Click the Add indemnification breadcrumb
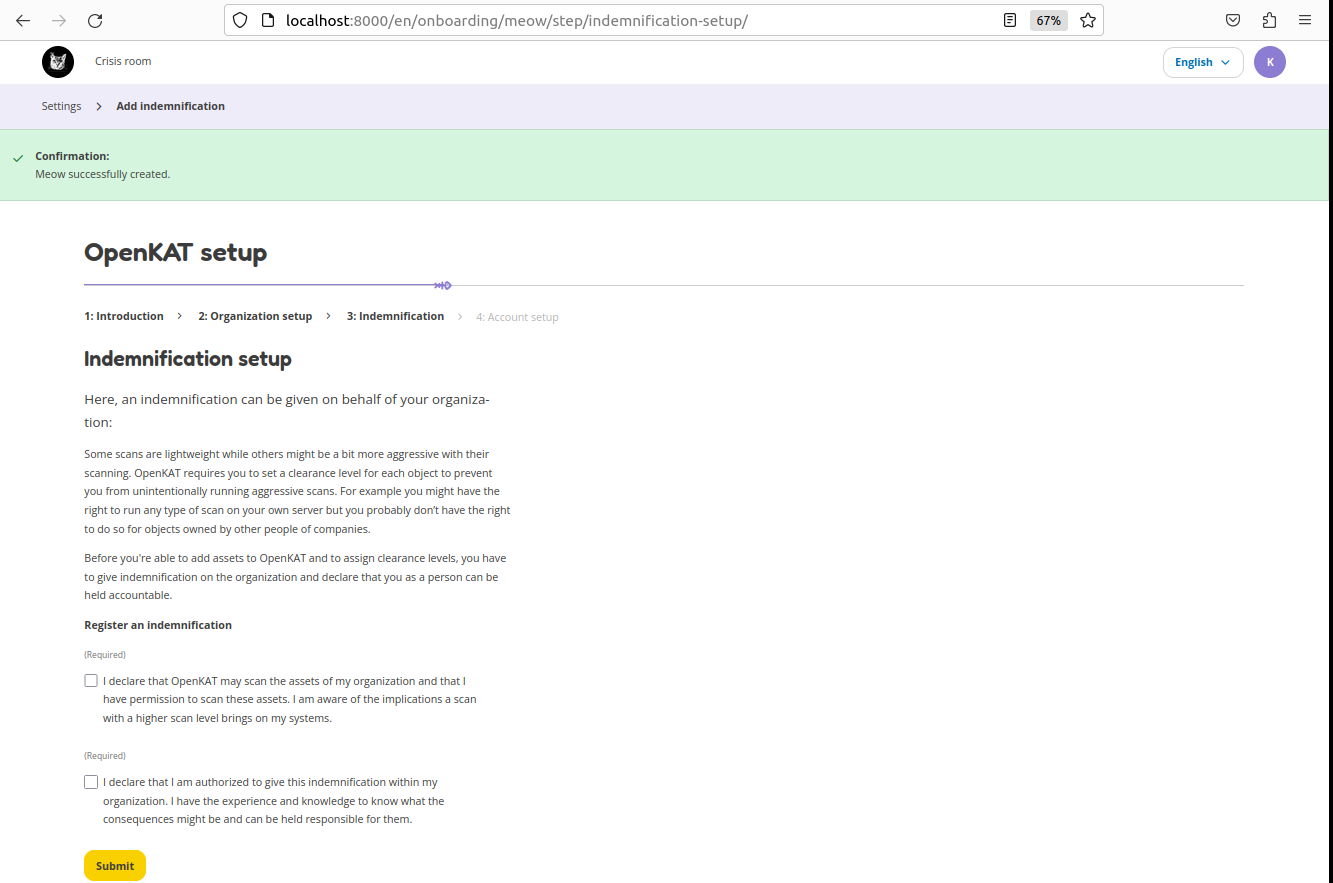This screenshot has height=883, width=1333. [170, 106]
